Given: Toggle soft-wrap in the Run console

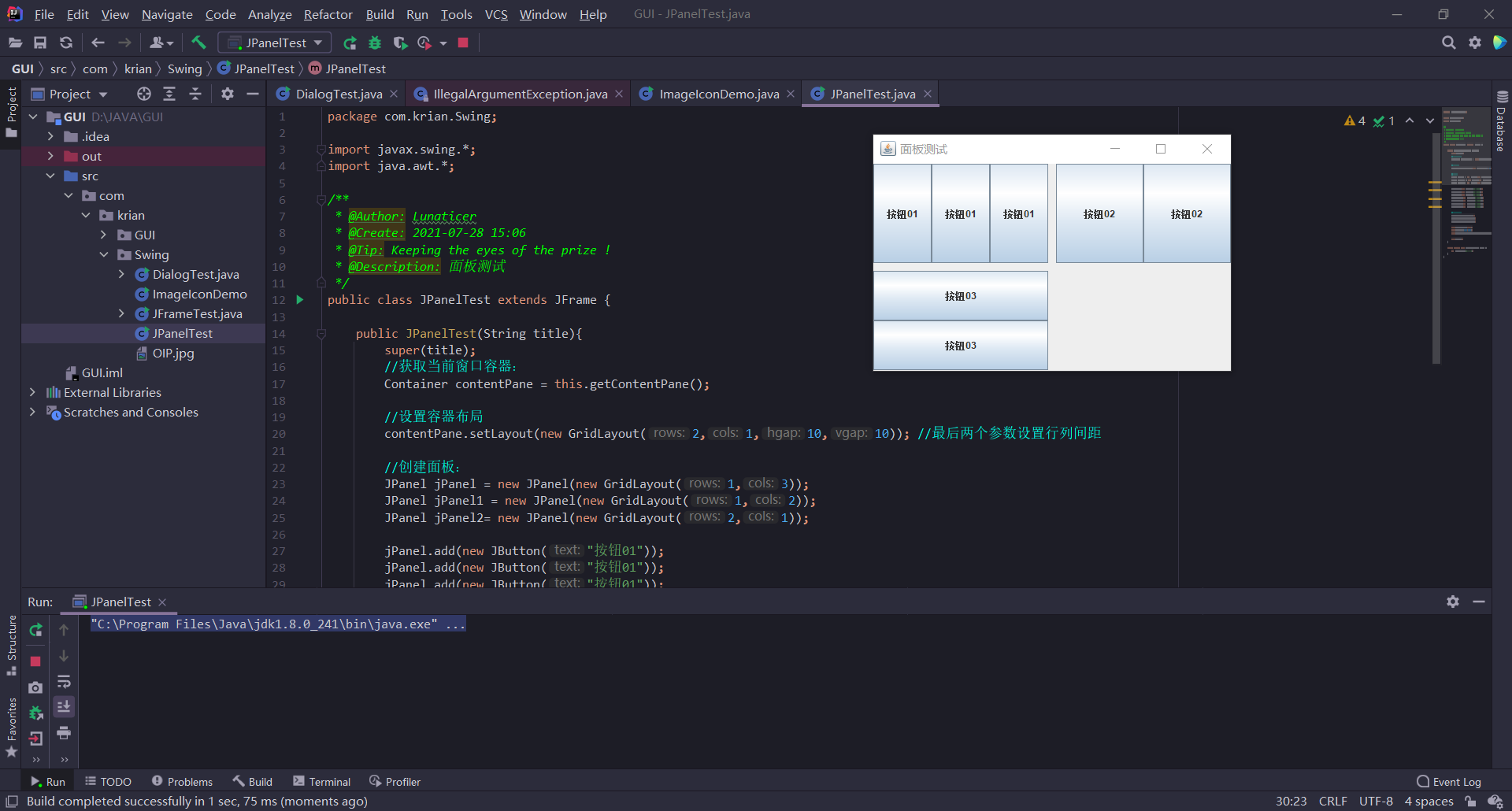Looking at the screenshot, I should (65, 682).
